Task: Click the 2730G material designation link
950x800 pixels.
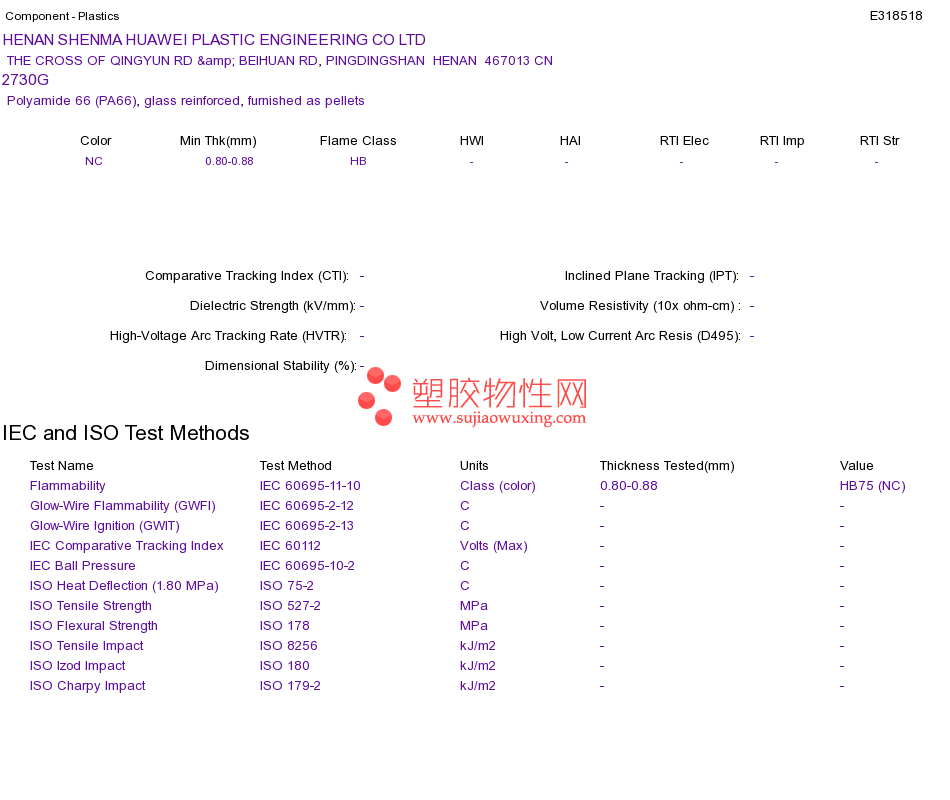Action: 25,80
